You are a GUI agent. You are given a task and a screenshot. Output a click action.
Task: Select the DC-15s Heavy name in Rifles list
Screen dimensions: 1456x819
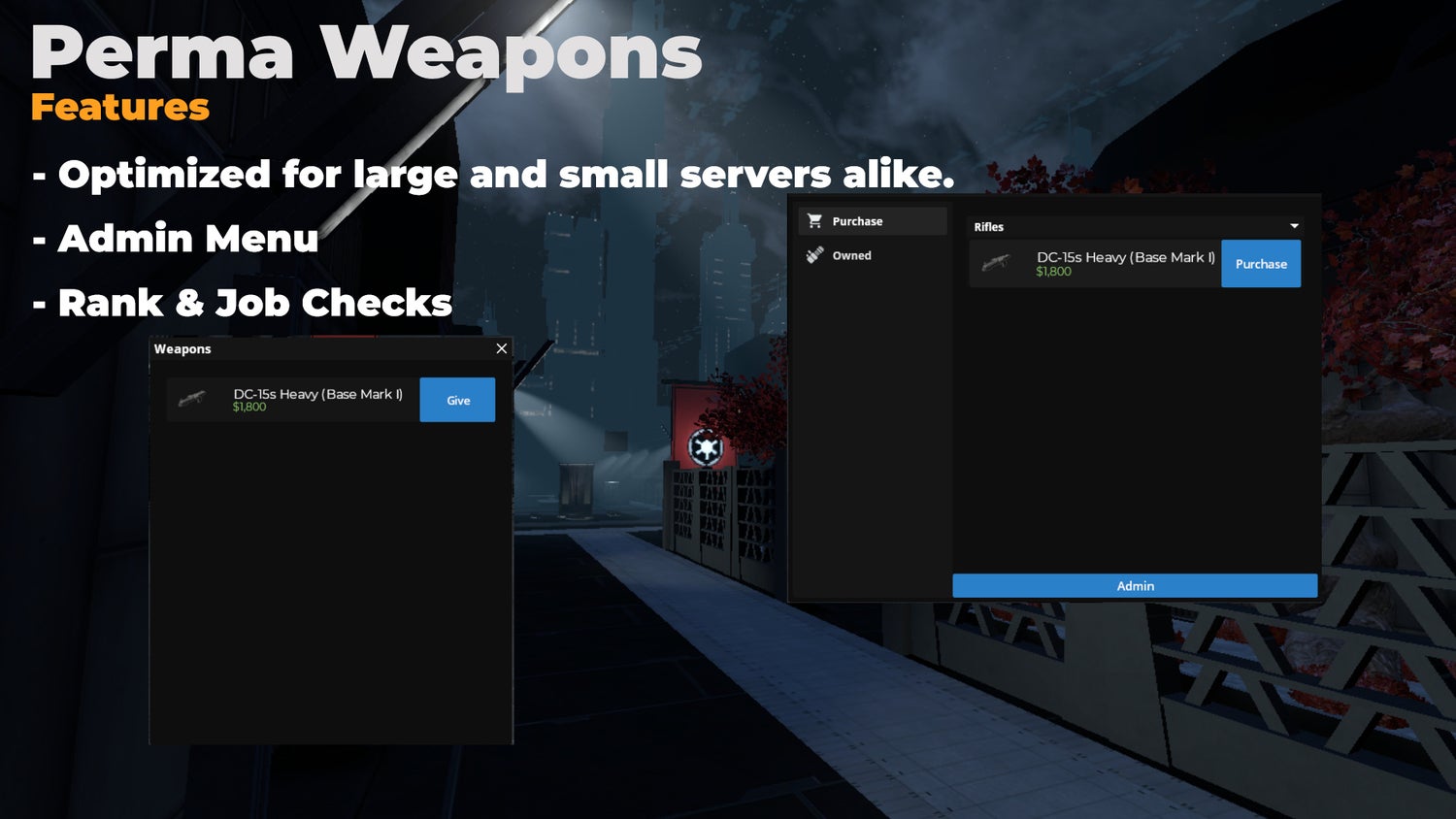pos(1125,257)
